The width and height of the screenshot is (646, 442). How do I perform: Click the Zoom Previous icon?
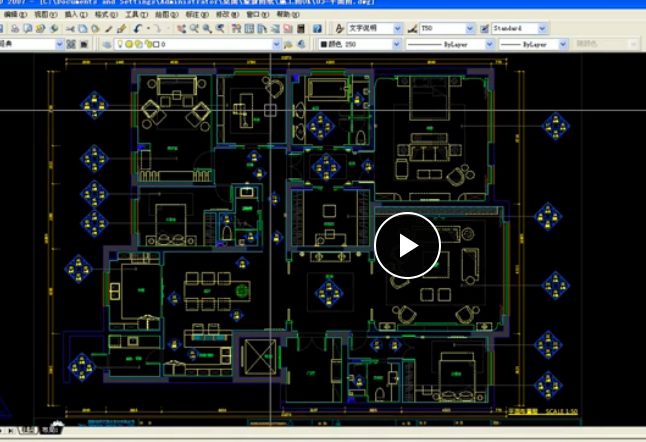coord(220,29)
